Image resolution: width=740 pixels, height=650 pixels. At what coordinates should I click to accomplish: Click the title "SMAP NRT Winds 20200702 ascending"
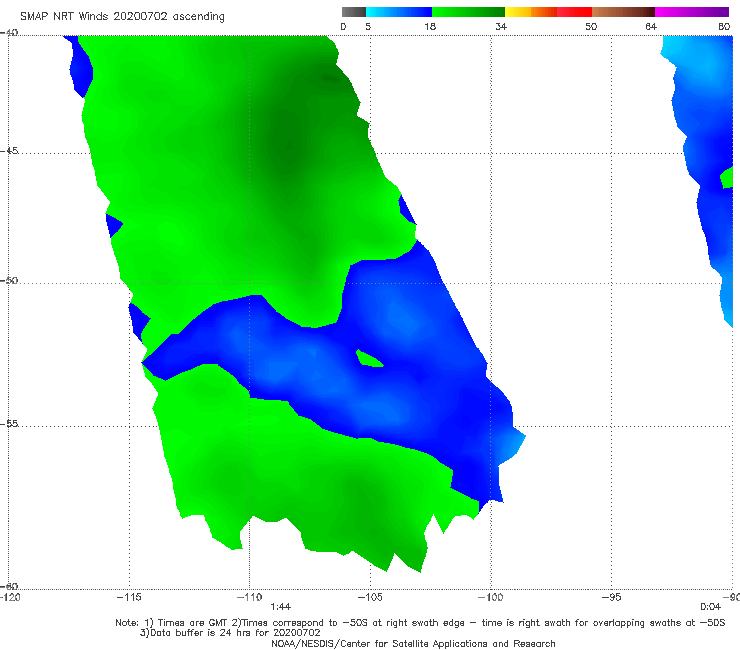(122, 17)
